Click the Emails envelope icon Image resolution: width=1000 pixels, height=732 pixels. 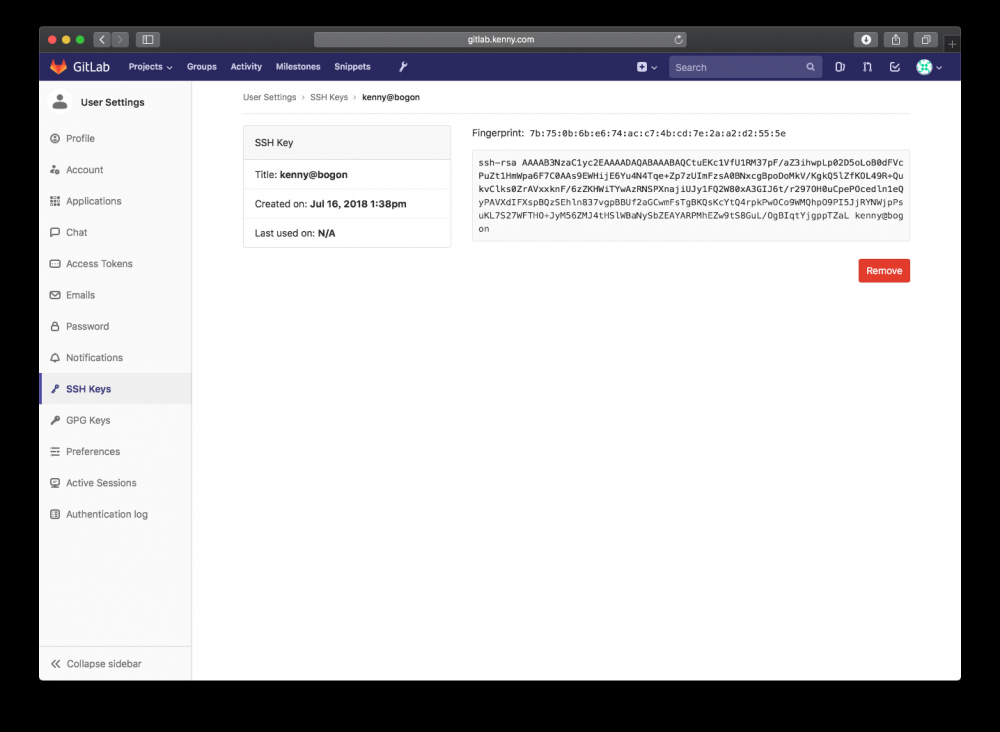tap(55, 295)
